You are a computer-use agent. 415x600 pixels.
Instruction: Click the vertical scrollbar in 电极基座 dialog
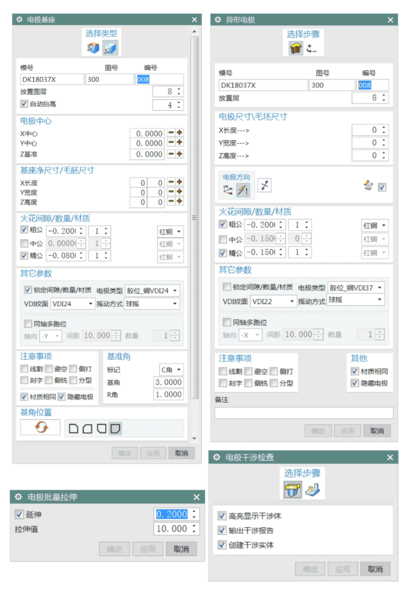tap(194, 217)
